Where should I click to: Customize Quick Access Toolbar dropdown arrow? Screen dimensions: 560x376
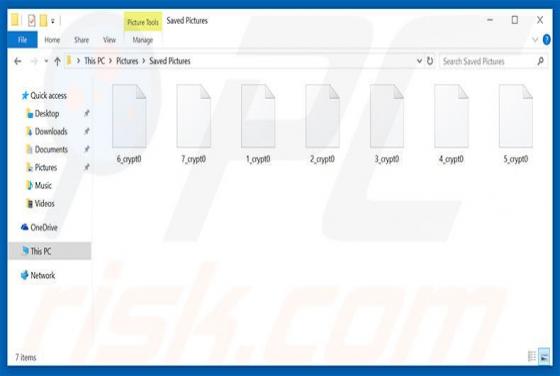pos(52,21)
